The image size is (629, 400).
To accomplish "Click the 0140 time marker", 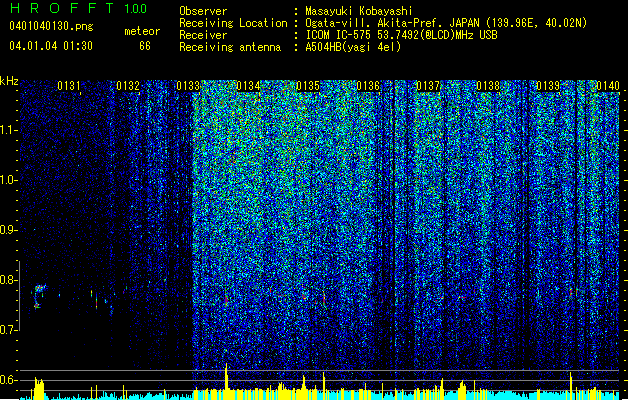I will pyautogui.click(x=608, y=86).
